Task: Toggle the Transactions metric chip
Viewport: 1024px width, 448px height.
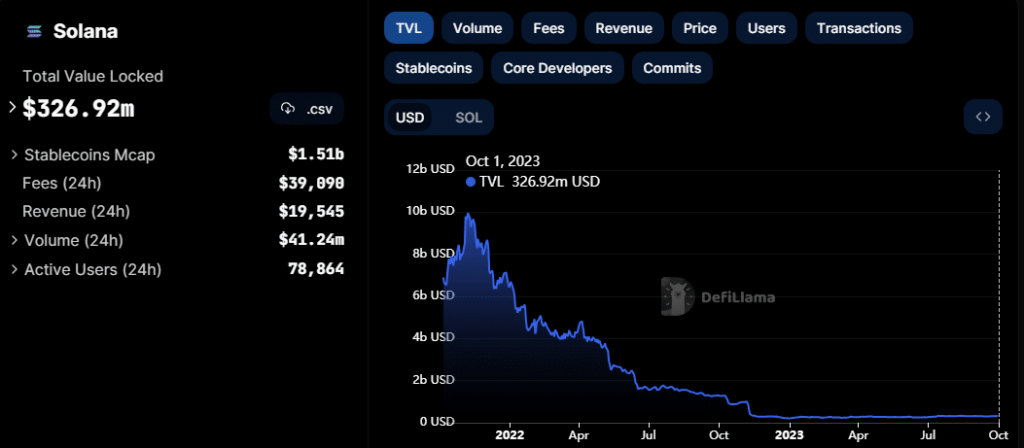Action: point(858,28)
